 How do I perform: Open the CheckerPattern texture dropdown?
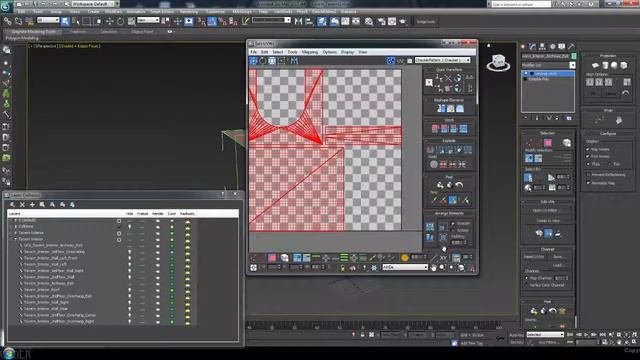(442, 60)
